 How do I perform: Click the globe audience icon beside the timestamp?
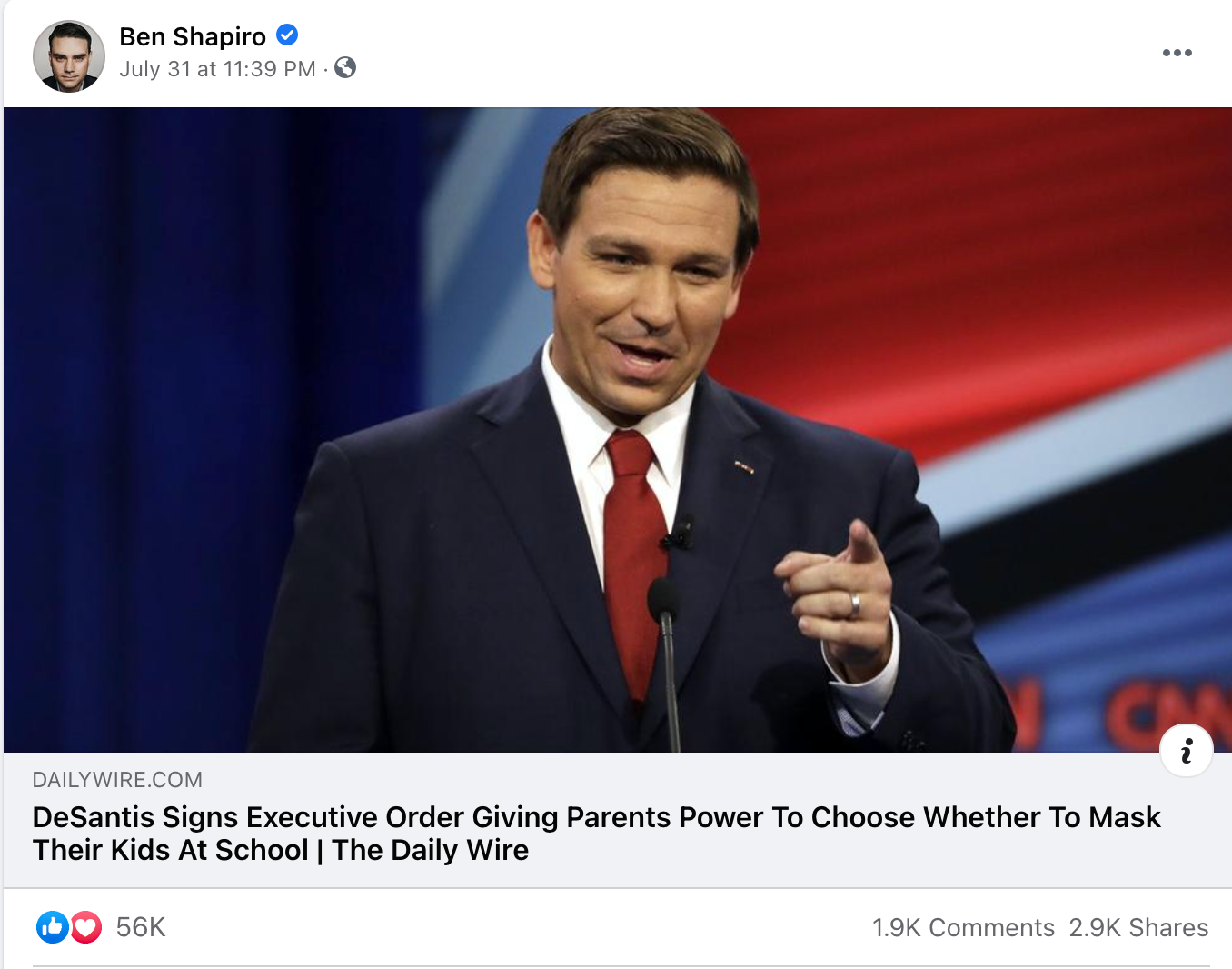click(345, 67)
